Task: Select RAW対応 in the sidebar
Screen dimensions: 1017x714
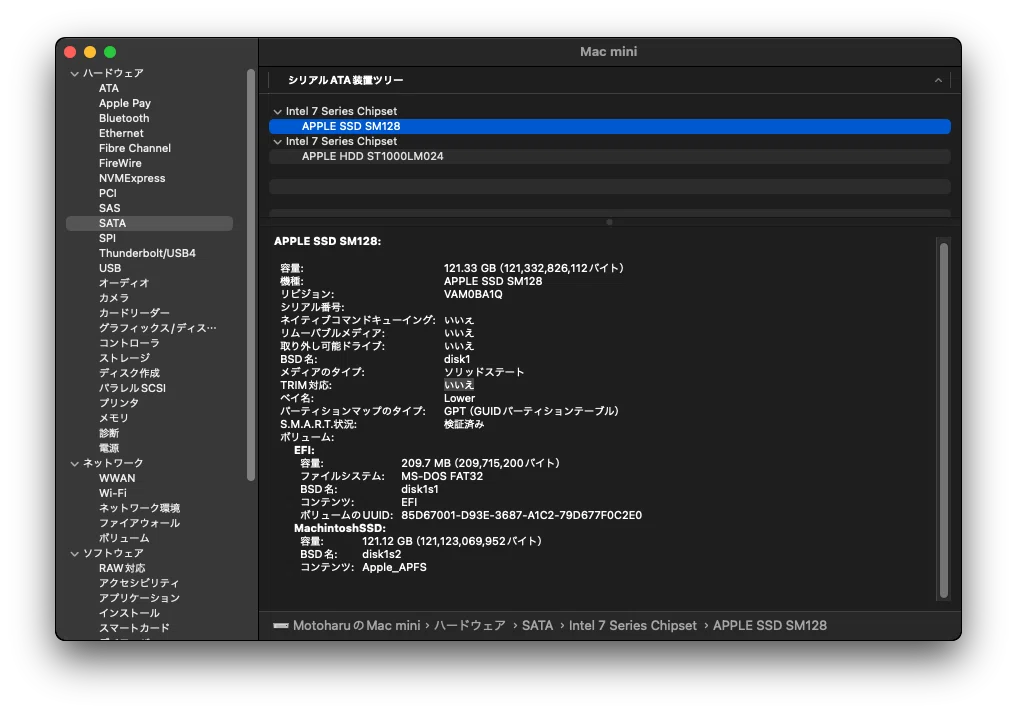Action: [122, 568]
